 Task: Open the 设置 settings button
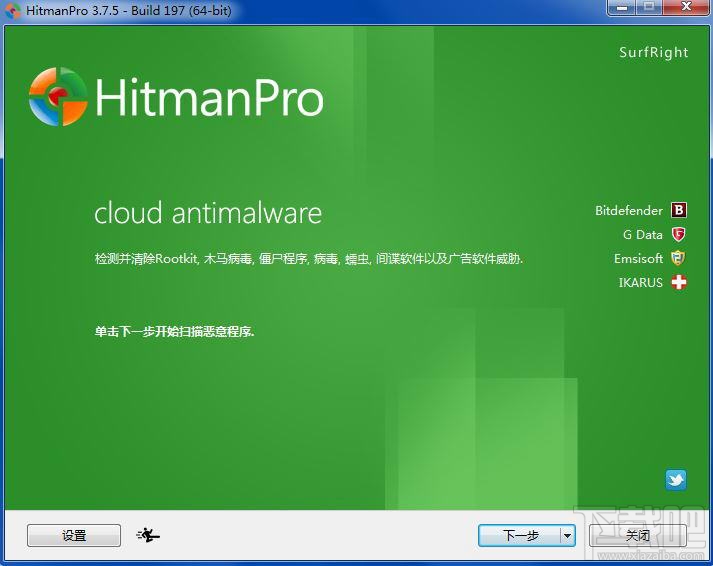tap(74, 536)
